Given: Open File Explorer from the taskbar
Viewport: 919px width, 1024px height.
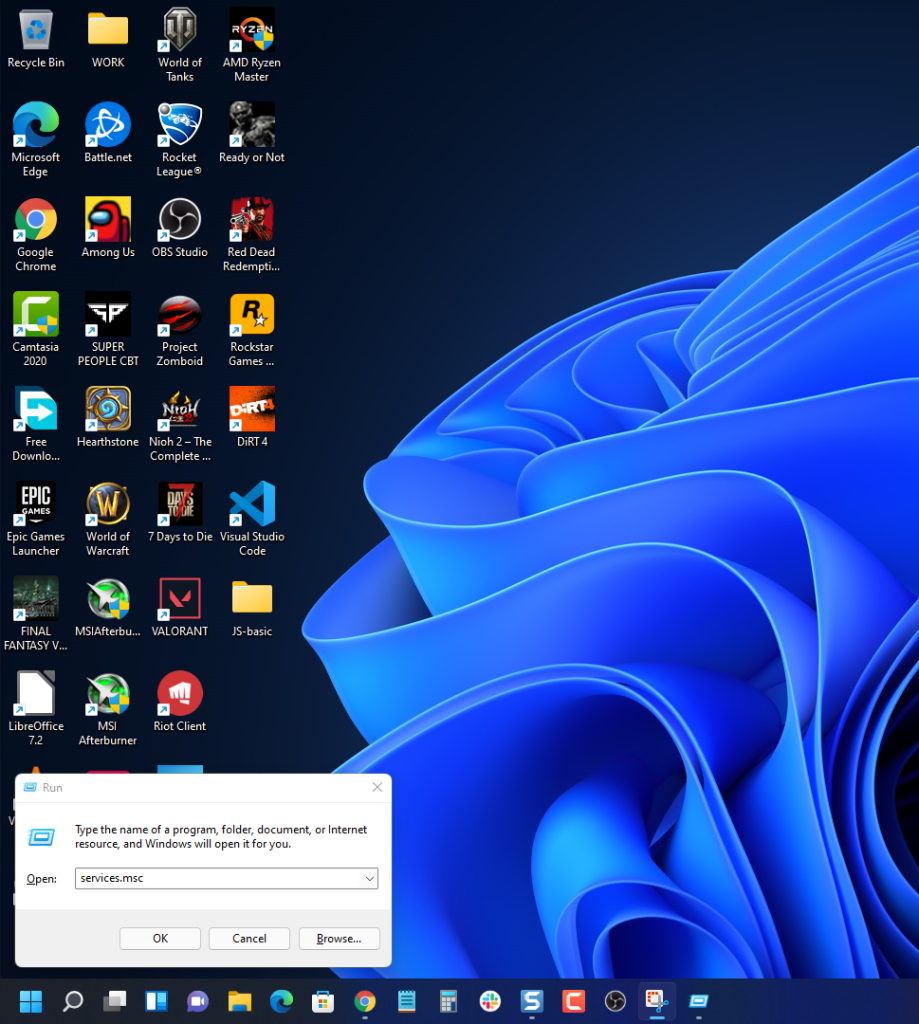Looking at the screenshot, I should pyautogui.click(x=240, y=1001).
